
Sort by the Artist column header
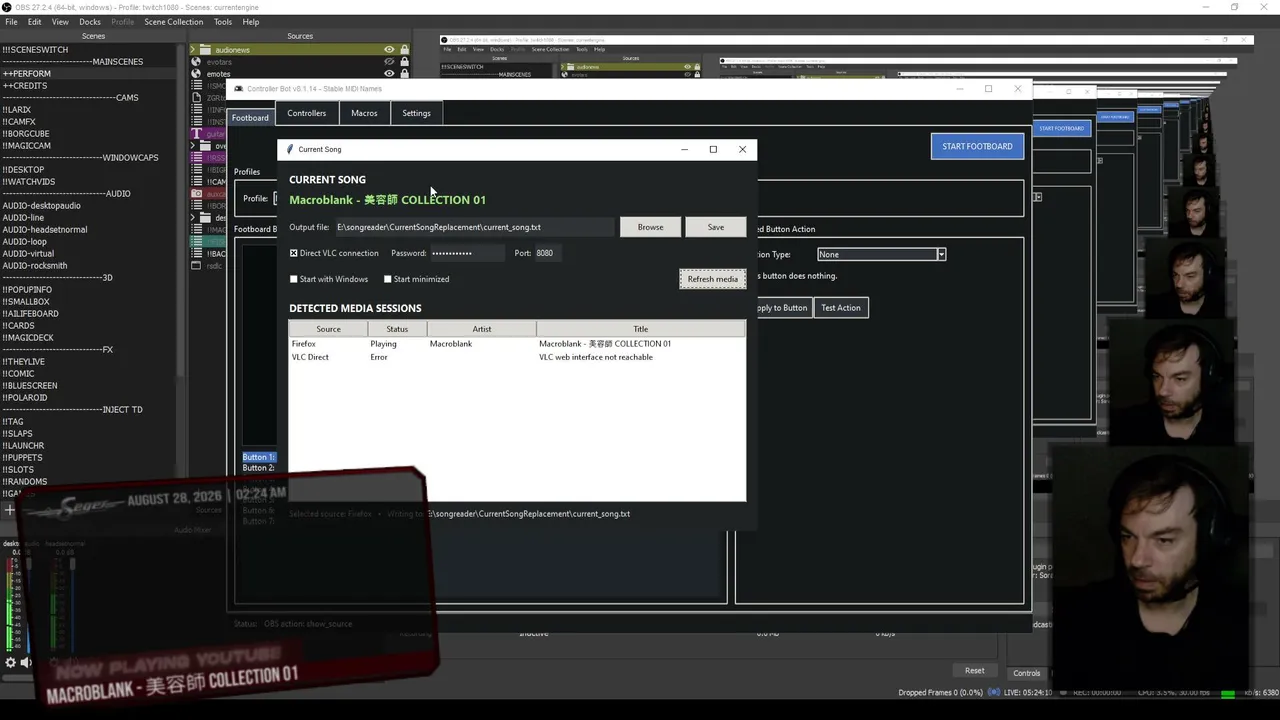pos(482,329)
